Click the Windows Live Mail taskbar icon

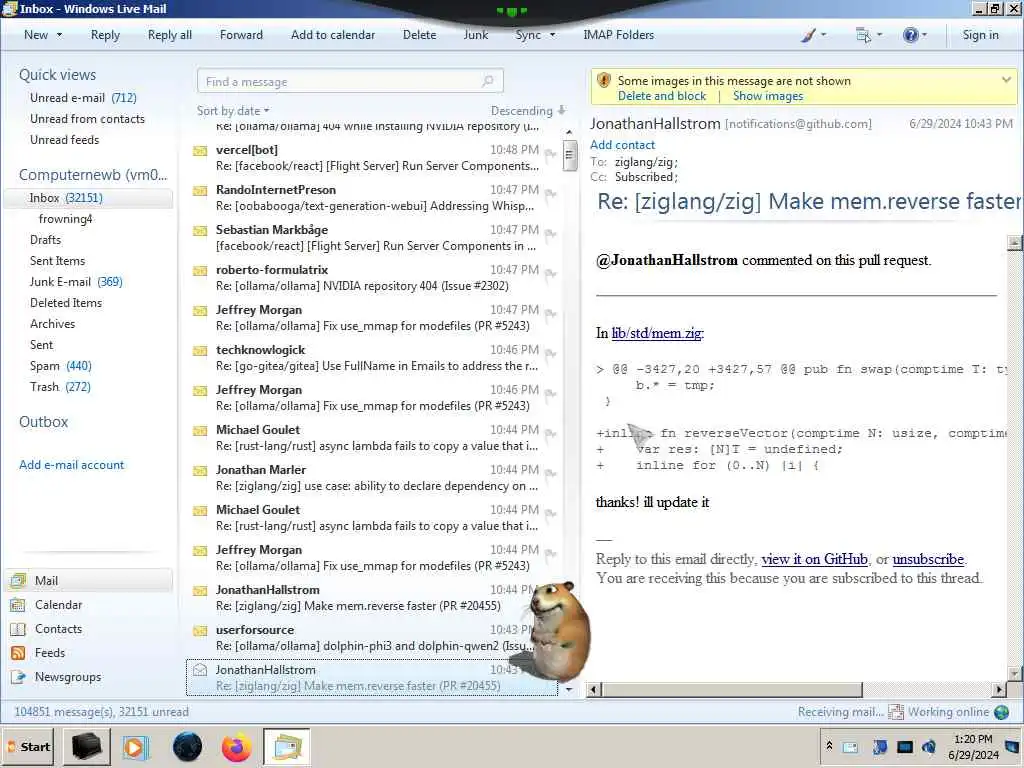[287, 746]
